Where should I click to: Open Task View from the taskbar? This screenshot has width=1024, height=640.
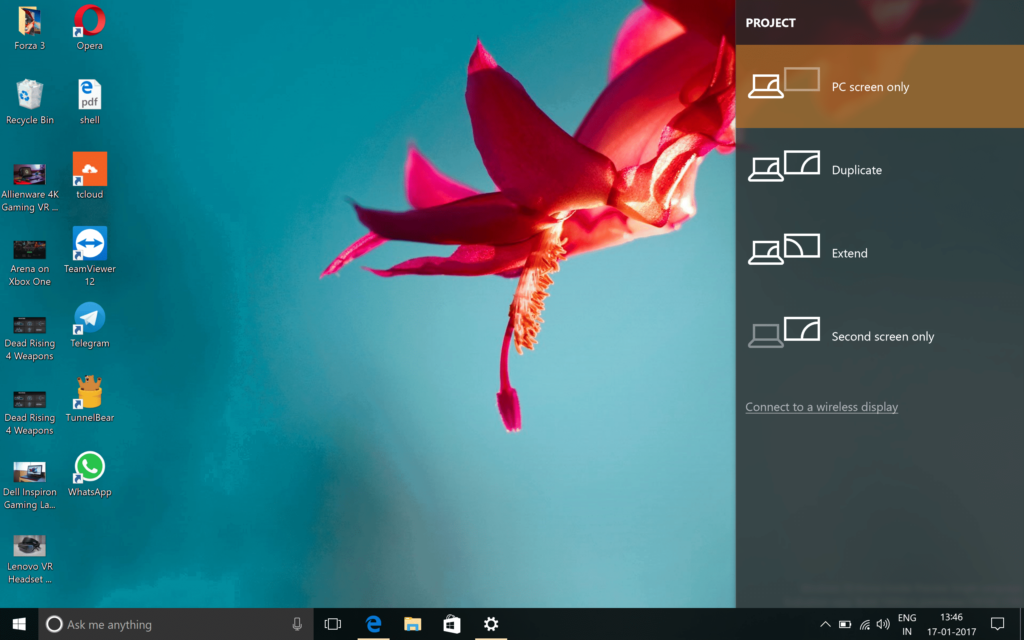point(332,624)
